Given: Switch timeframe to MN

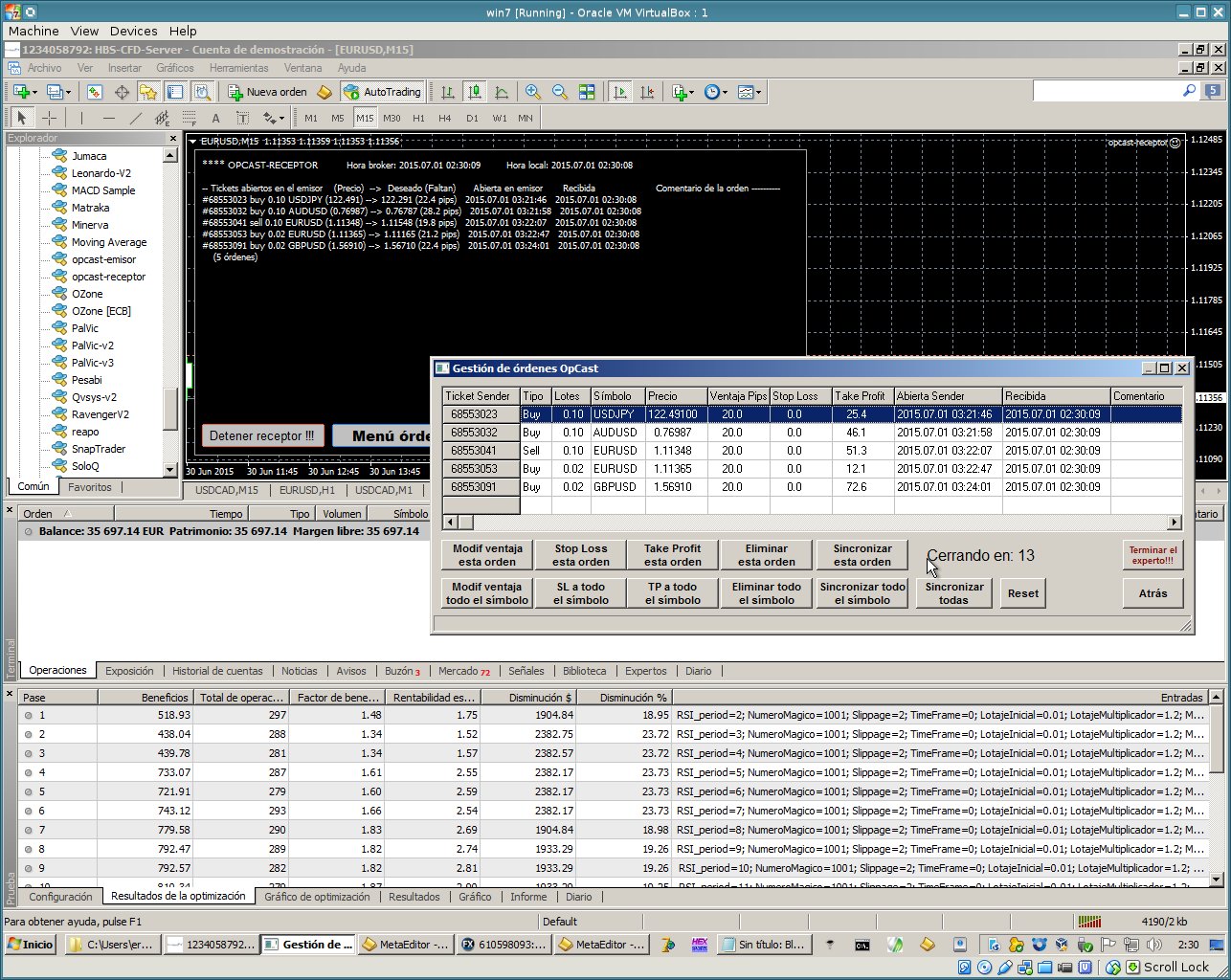Looking at the screenshot, I should coord(526,118).
